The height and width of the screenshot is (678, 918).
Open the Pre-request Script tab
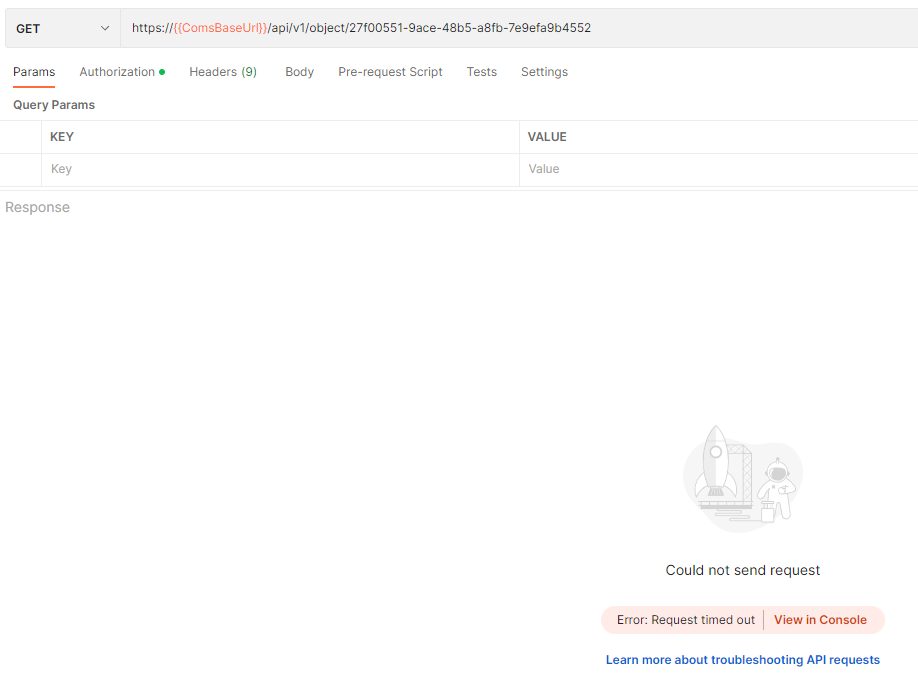tap(390, 71)
